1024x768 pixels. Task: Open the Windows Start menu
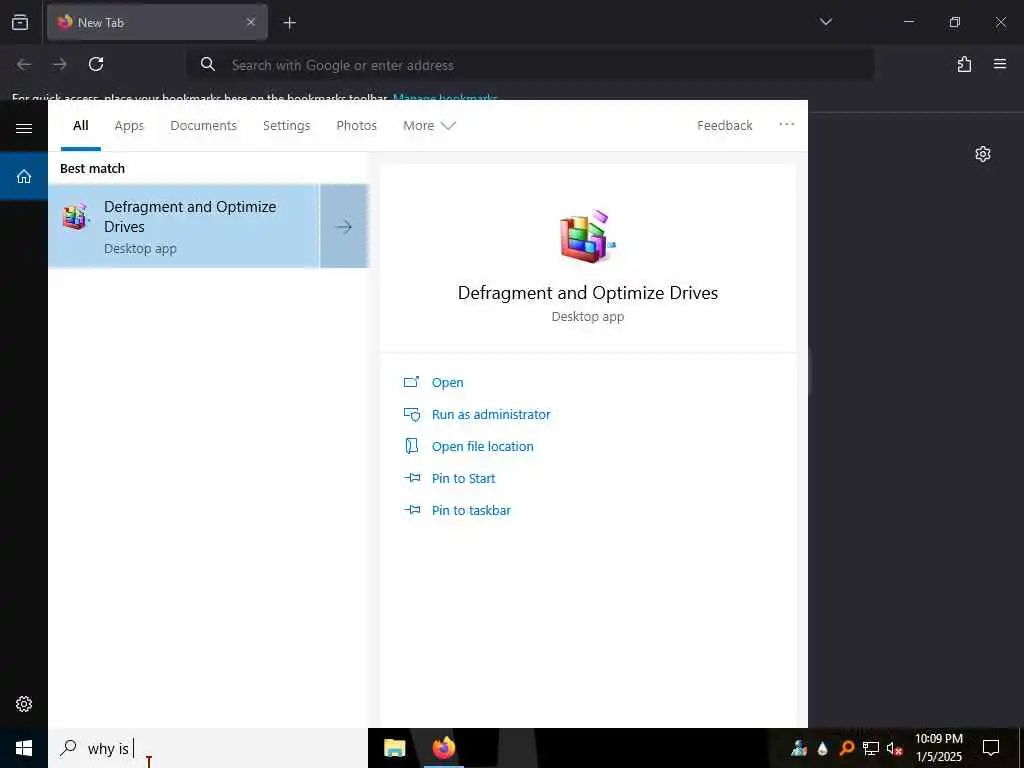24,748
